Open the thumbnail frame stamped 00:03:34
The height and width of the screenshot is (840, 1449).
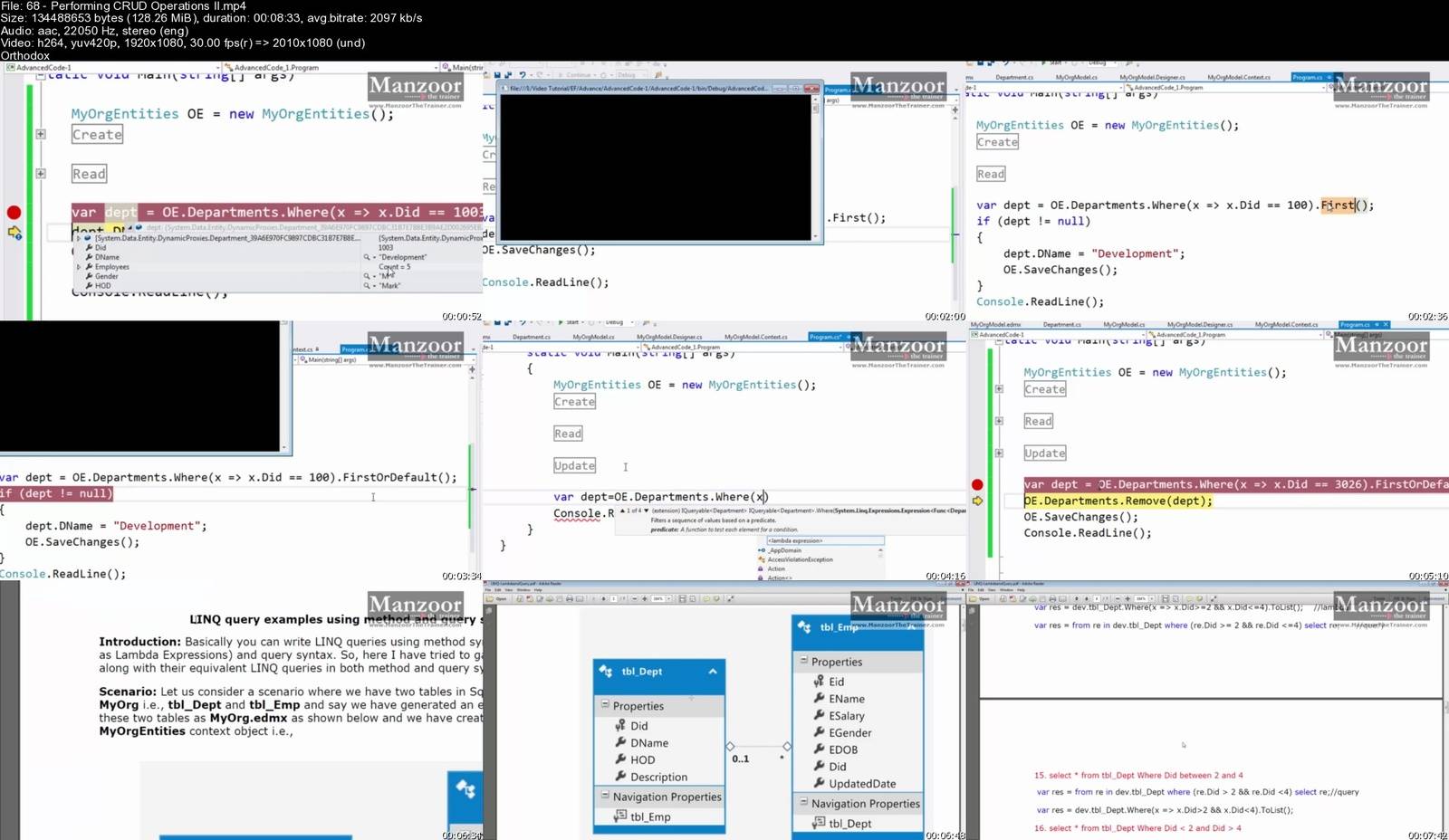pos(241,451)
